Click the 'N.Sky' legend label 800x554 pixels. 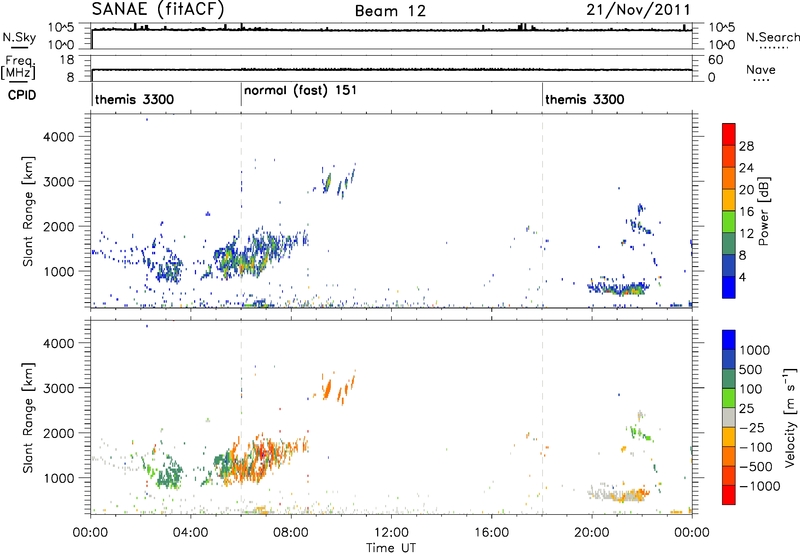(x=19, y=37)
